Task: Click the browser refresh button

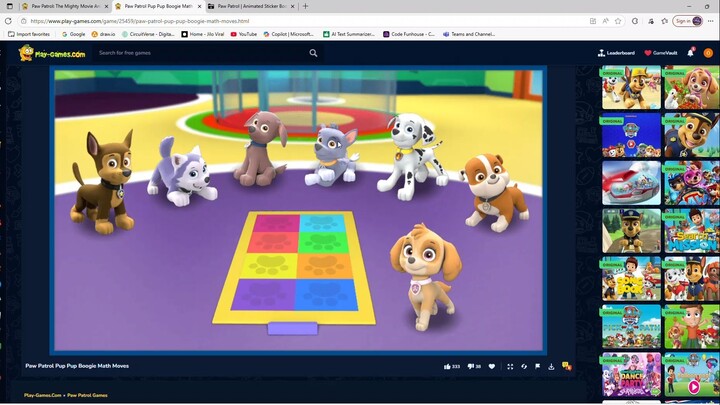Action: [8, 21]
